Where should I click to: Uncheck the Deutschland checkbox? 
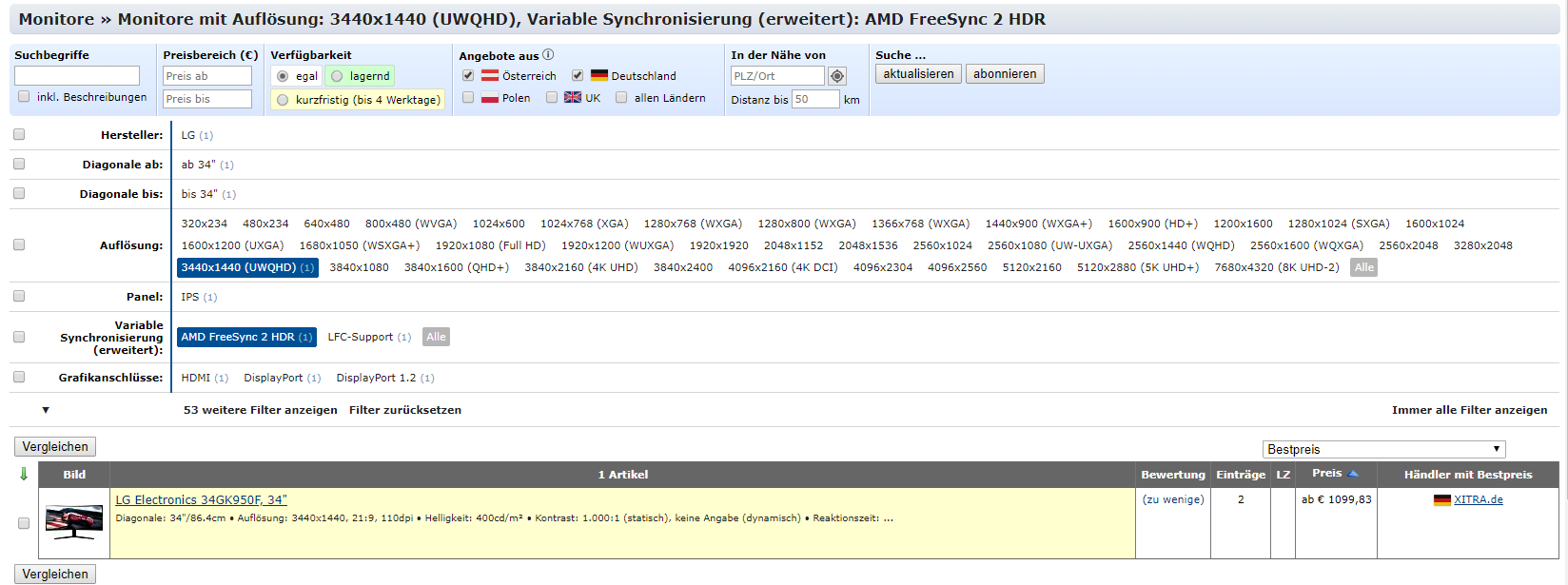tap(578, 75)
